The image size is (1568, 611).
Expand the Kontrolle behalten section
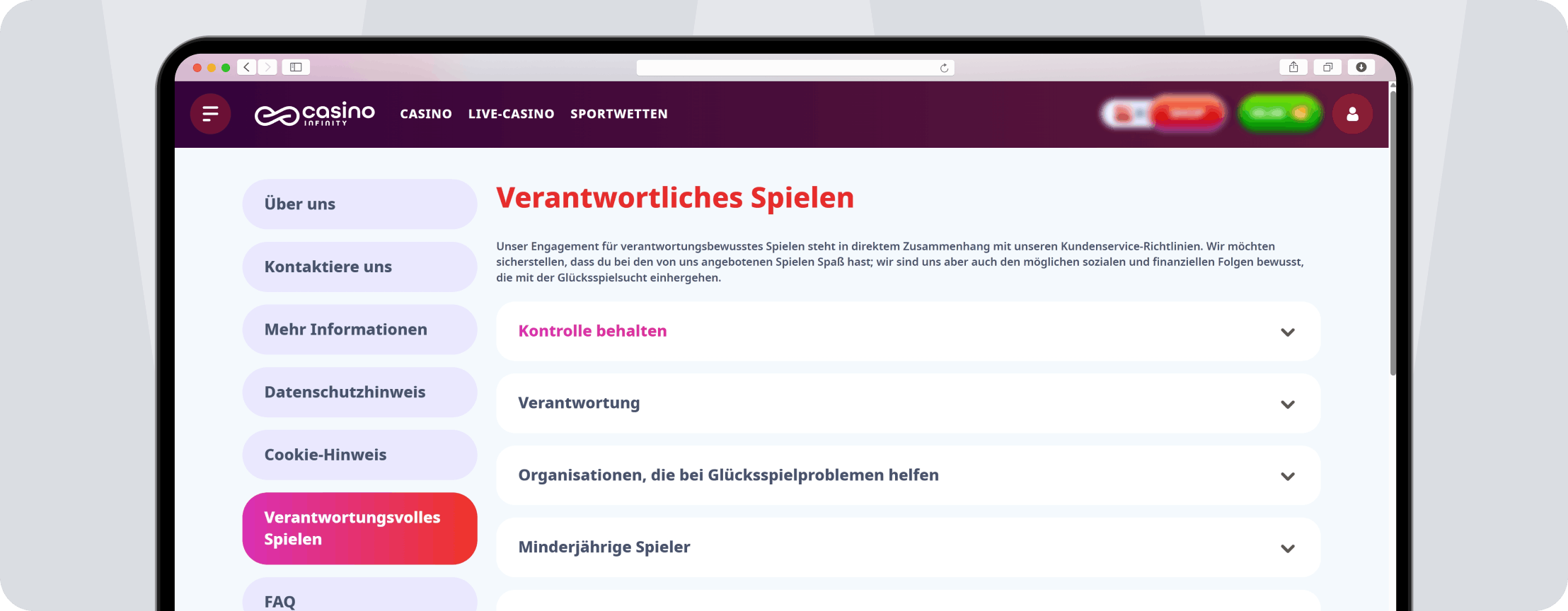(x=908, y=332)
